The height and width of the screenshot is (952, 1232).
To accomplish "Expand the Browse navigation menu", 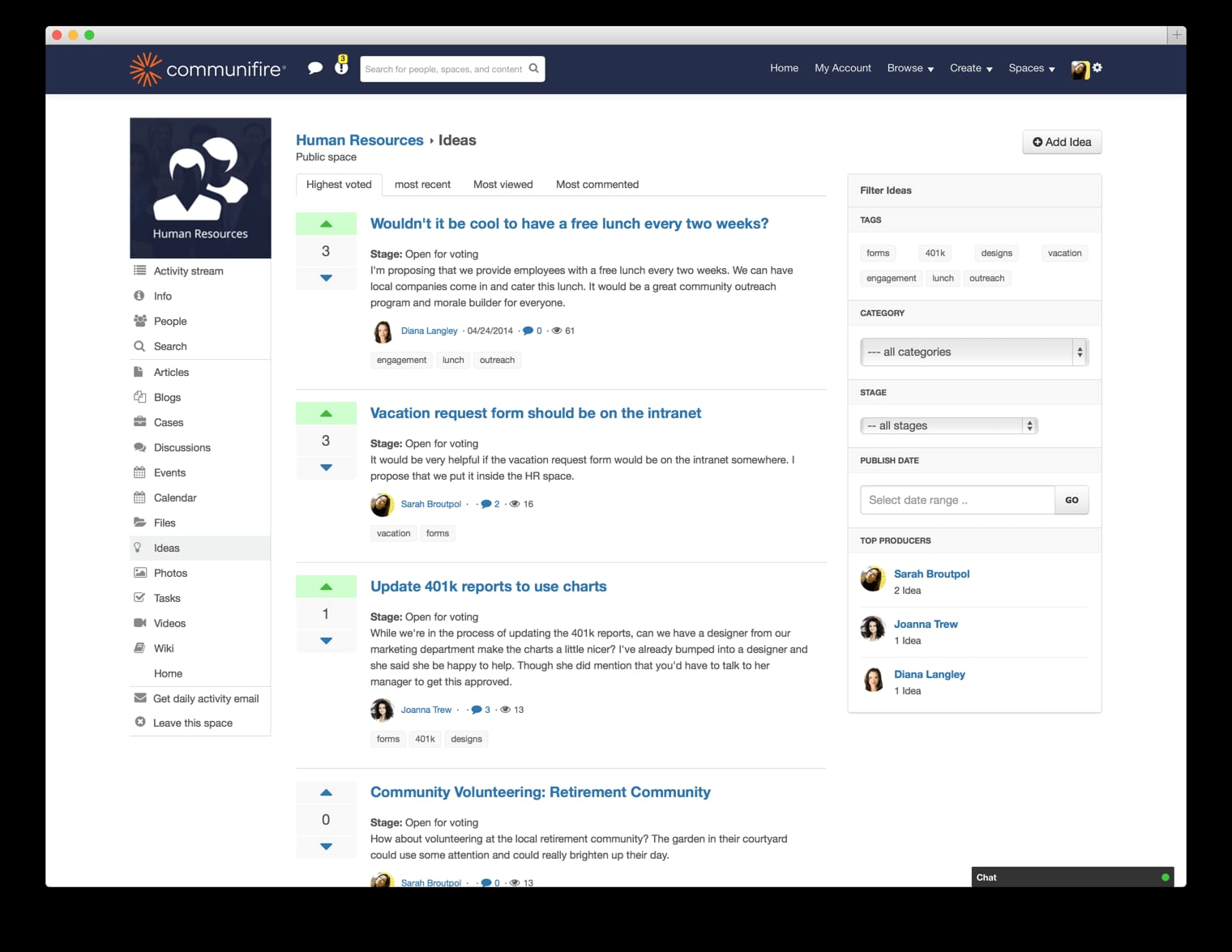I will point(909,68).
